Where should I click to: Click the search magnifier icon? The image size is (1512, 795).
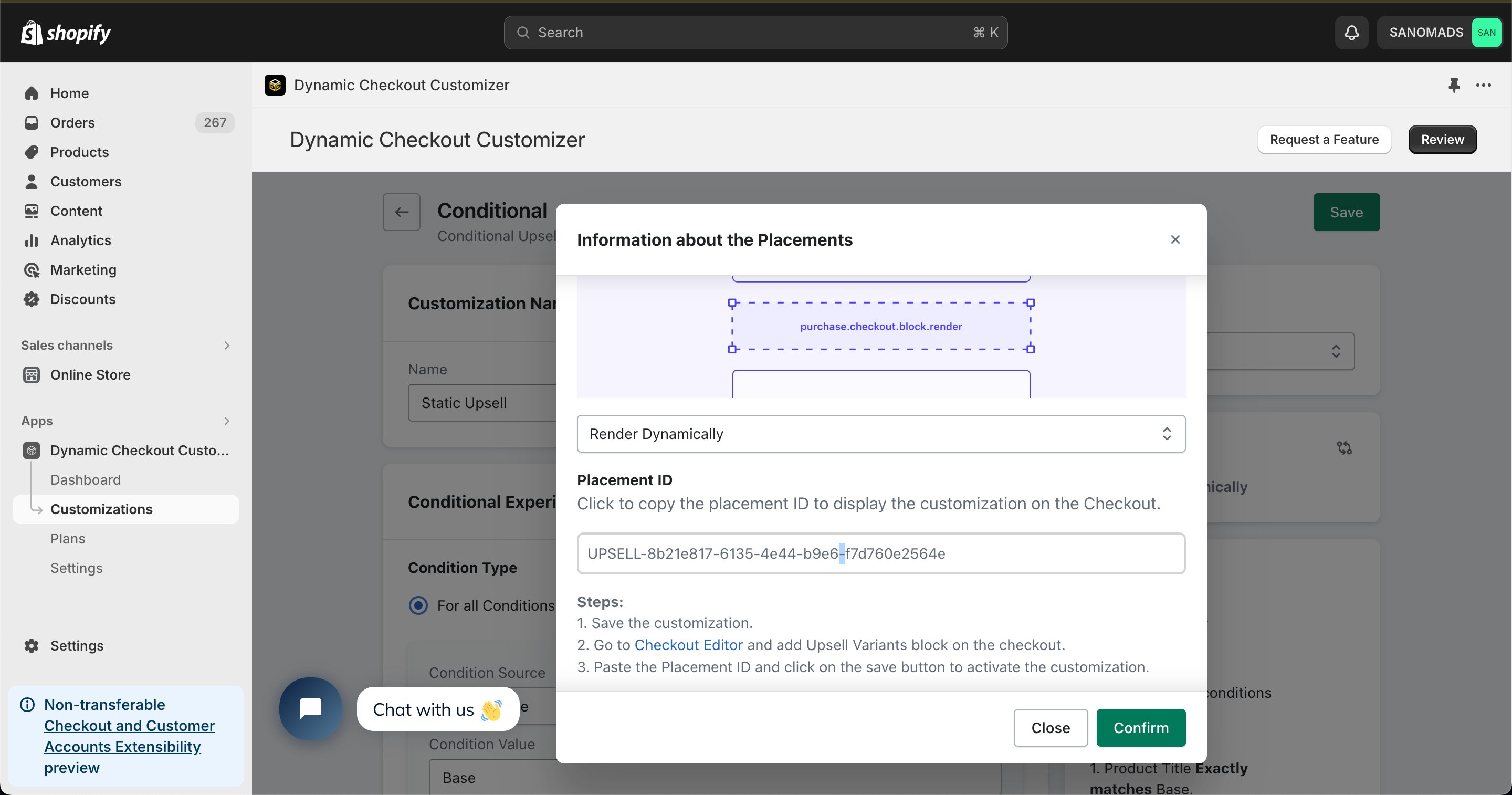[523, 32]
